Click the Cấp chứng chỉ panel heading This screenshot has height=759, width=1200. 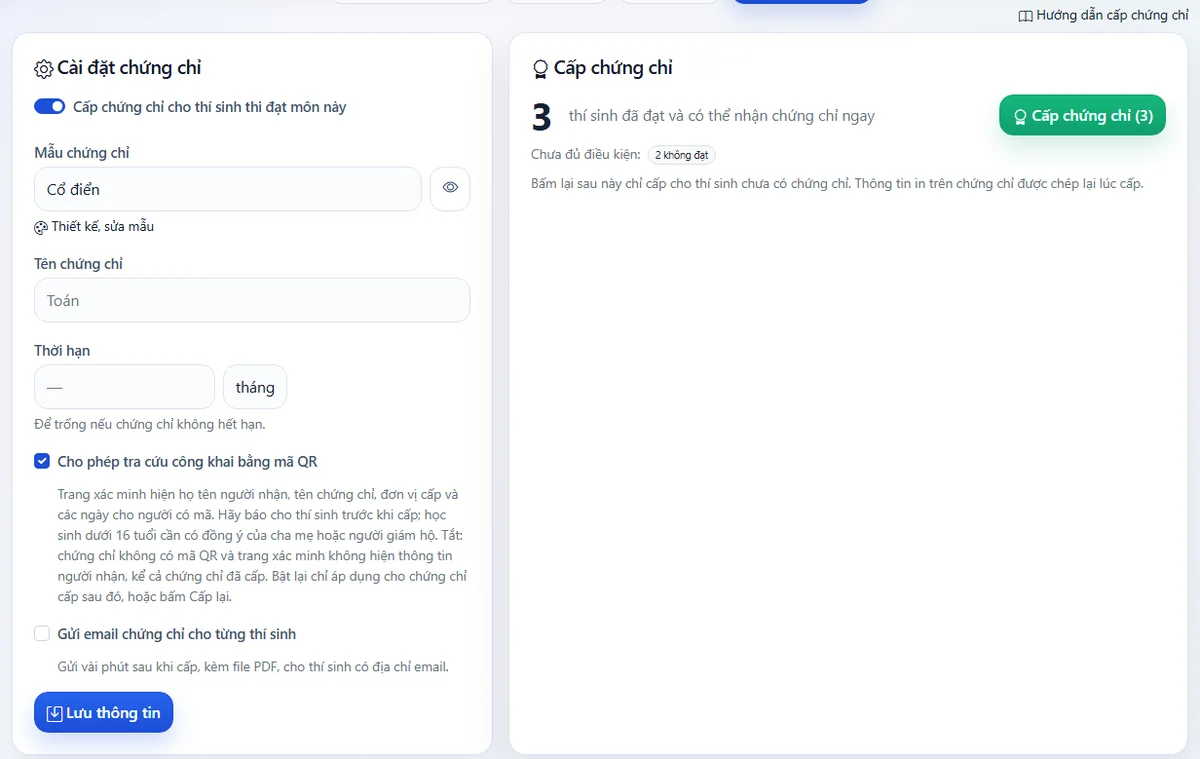pyautogui.click(x=602, y=68)
